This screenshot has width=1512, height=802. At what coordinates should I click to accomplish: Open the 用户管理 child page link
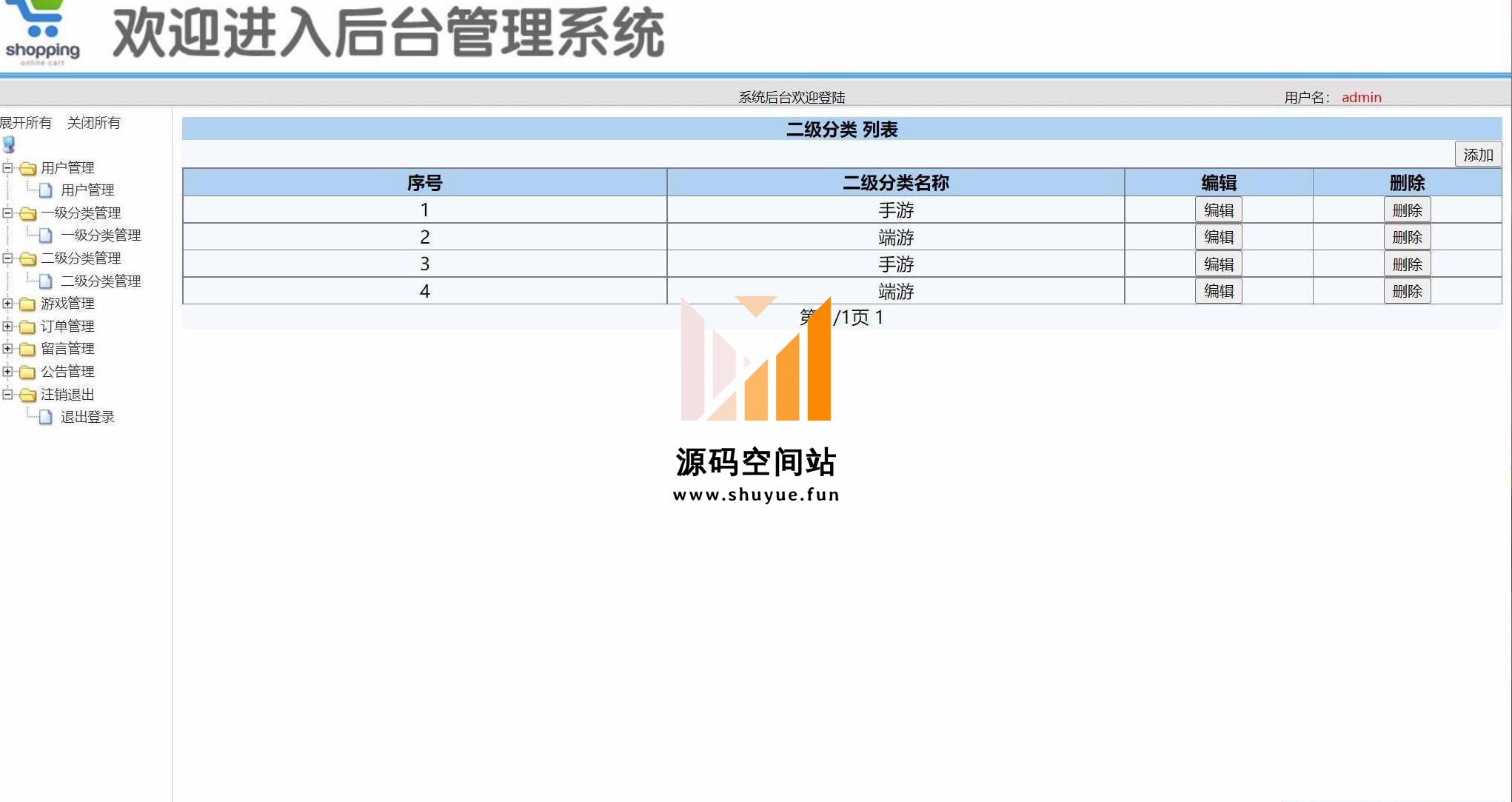click(x=87, y=190)
